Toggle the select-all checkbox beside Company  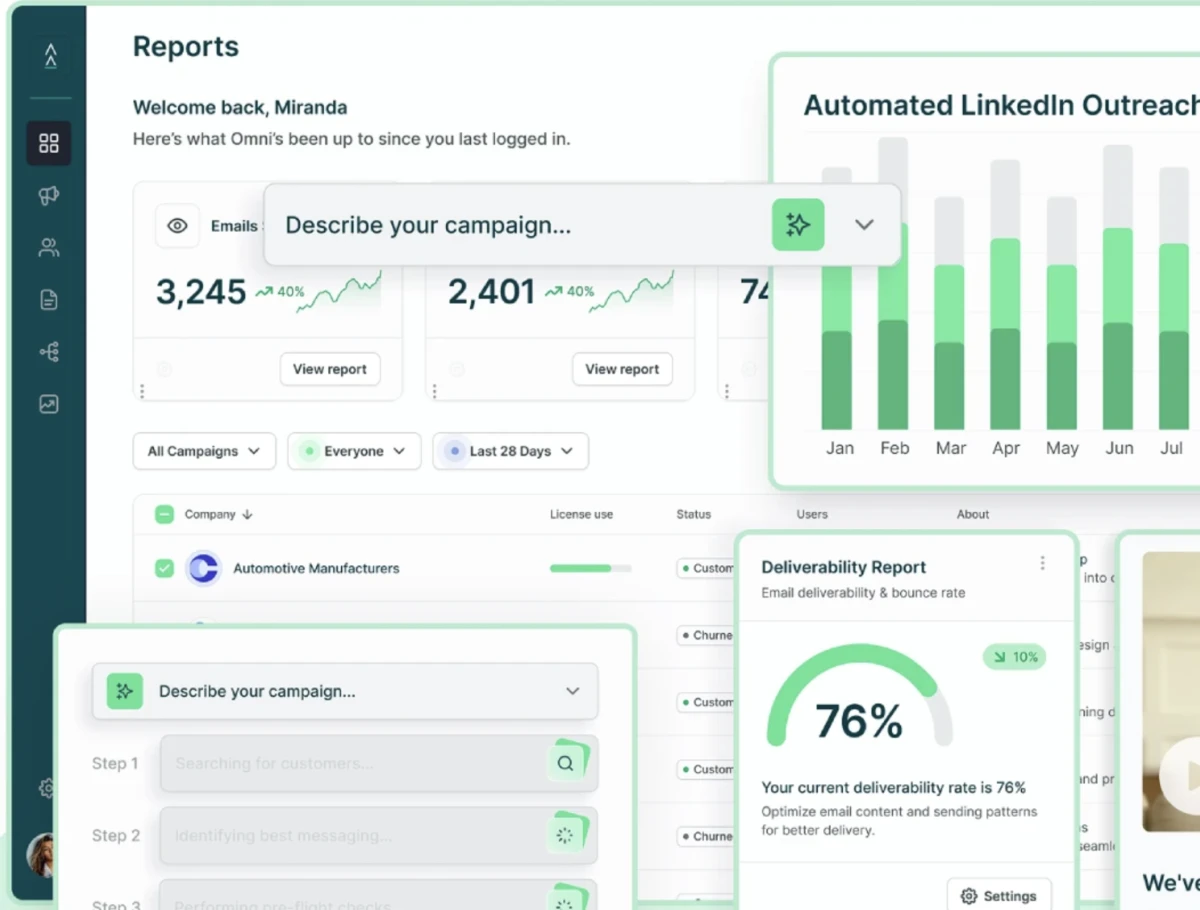[164, 514]
